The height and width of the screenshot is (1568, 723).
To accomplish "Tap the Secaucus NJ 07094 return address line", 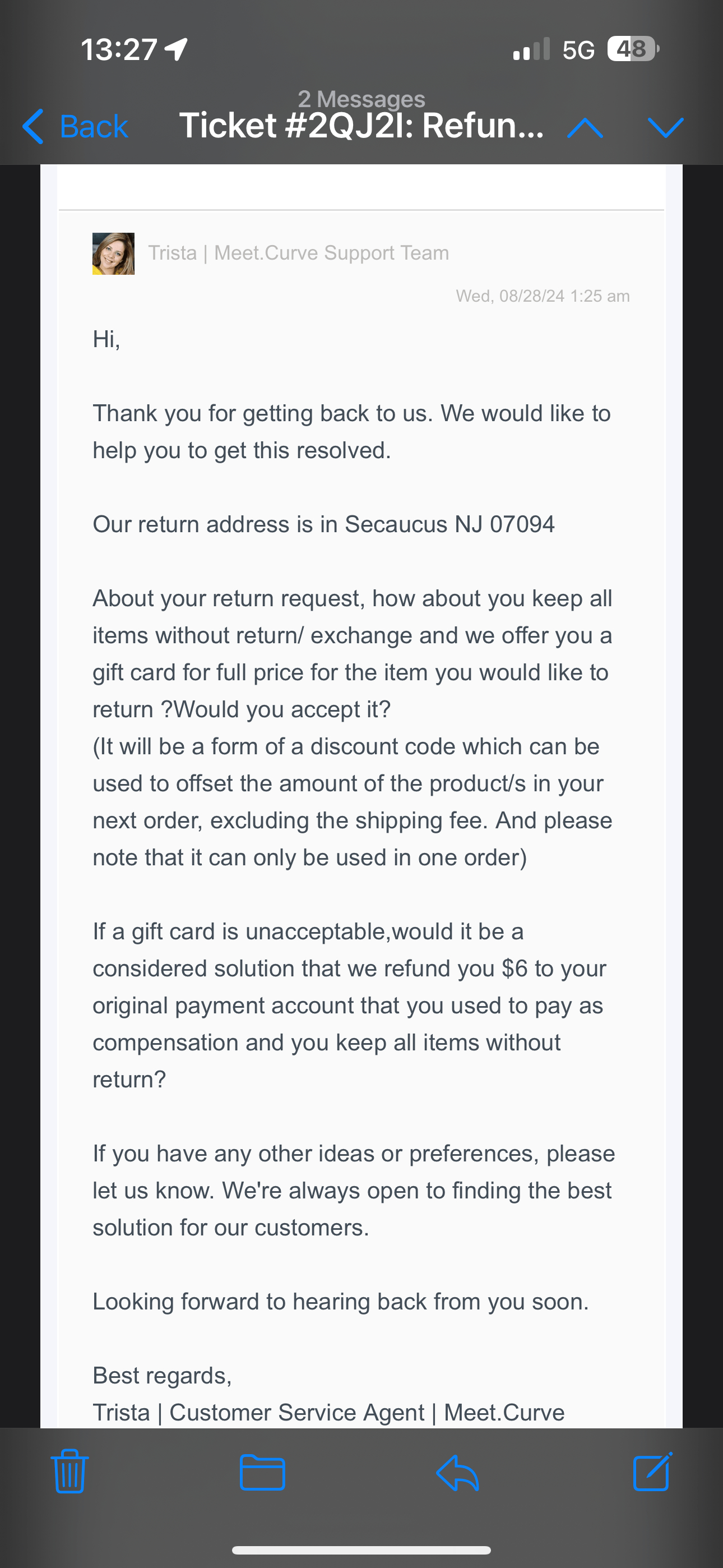I will coord(323,524).
